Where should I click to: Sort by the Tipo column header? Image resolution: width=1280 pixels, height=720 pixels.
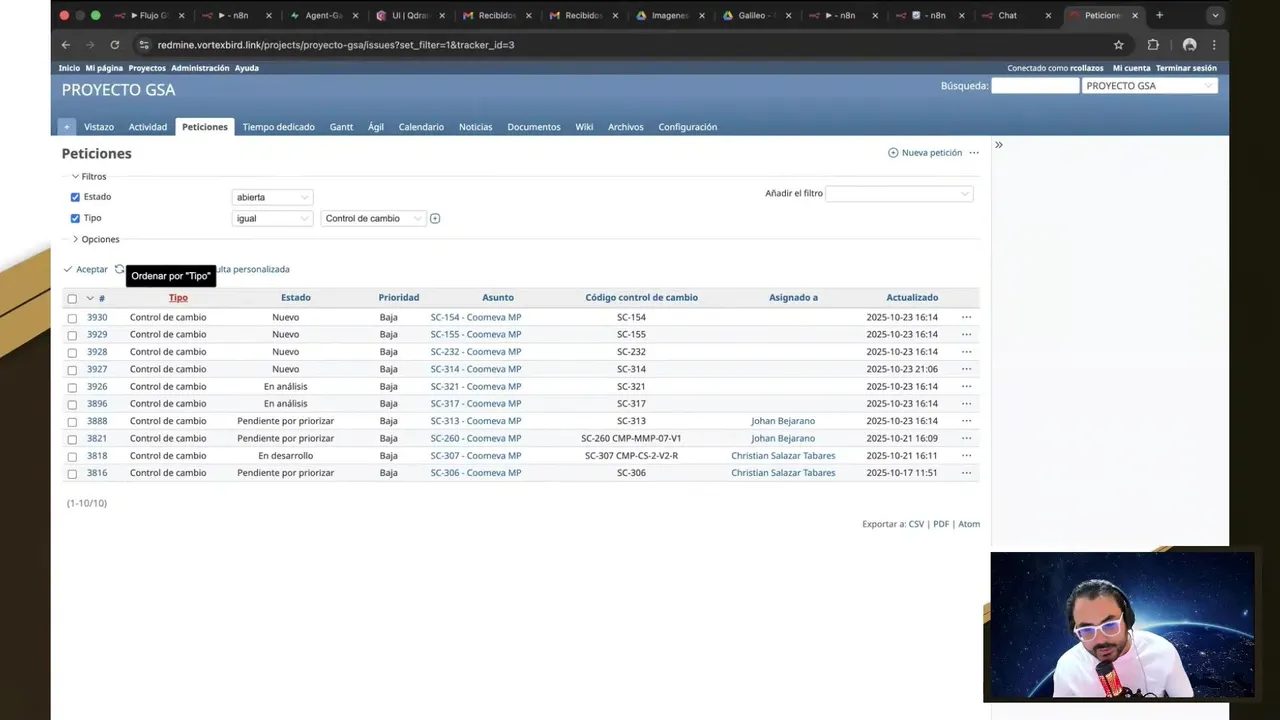pyautogui.click(x=178, y=298)
